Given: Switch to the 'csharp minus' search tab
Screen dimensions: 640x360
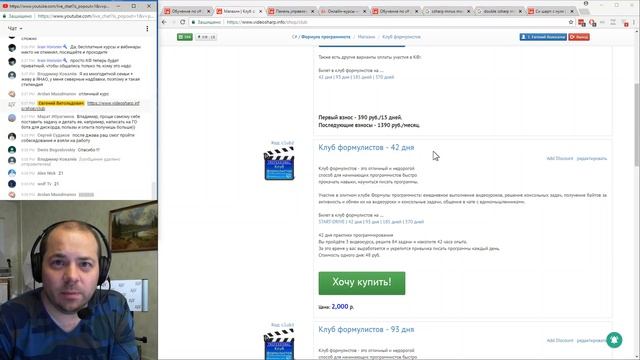Looking at the screenshot, I should pyautogui.click(x=447, y=11).
